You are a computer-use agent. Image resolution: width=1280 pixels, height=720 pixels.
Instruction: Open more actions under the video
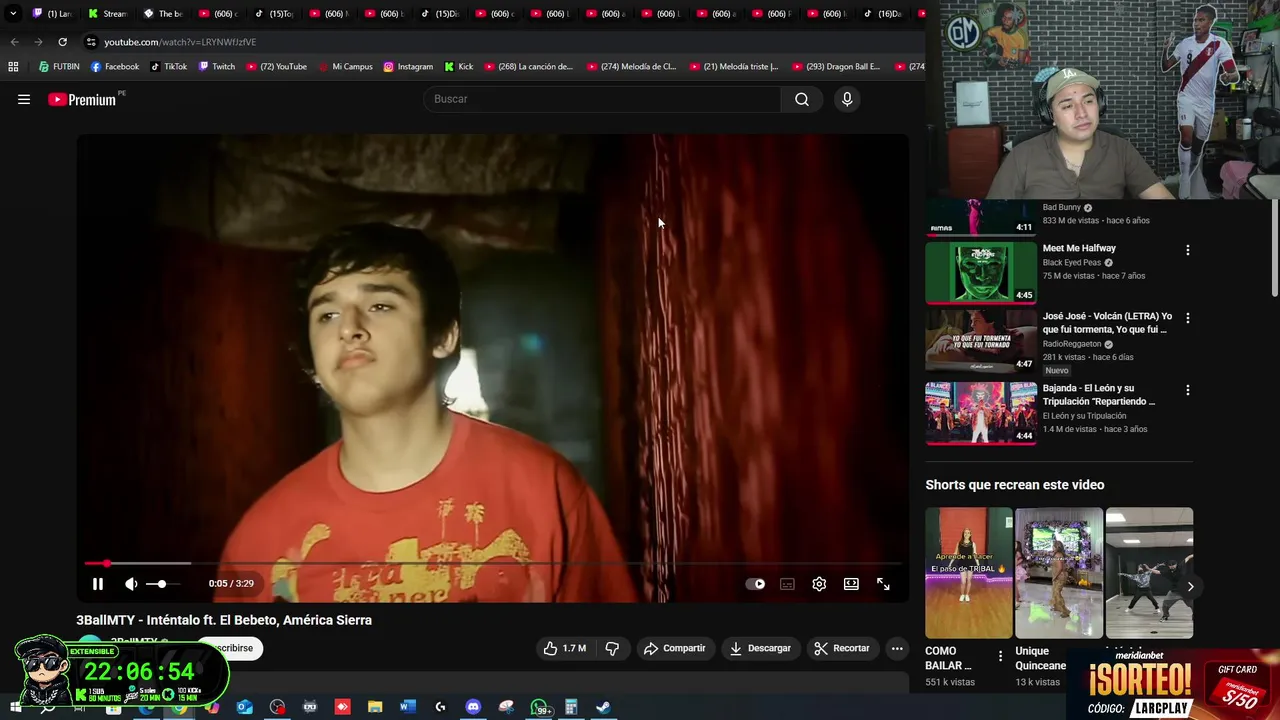click(897, 648)
